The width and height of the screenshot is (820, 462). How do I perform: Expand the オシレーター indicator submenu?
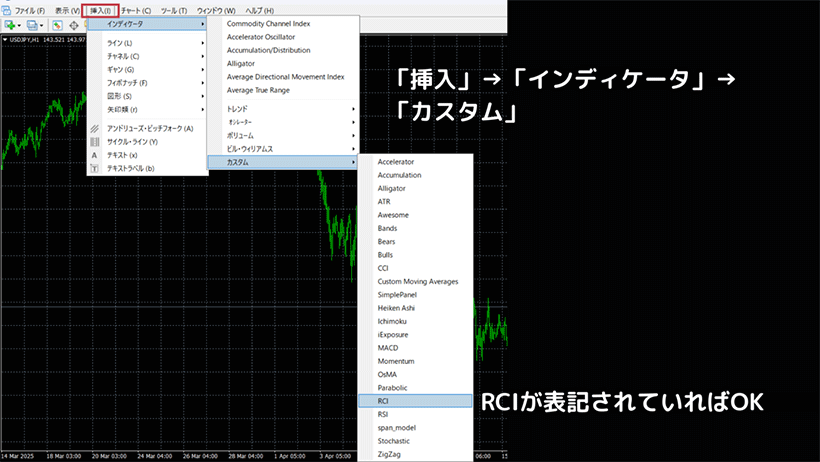click(x=283, y=122)
